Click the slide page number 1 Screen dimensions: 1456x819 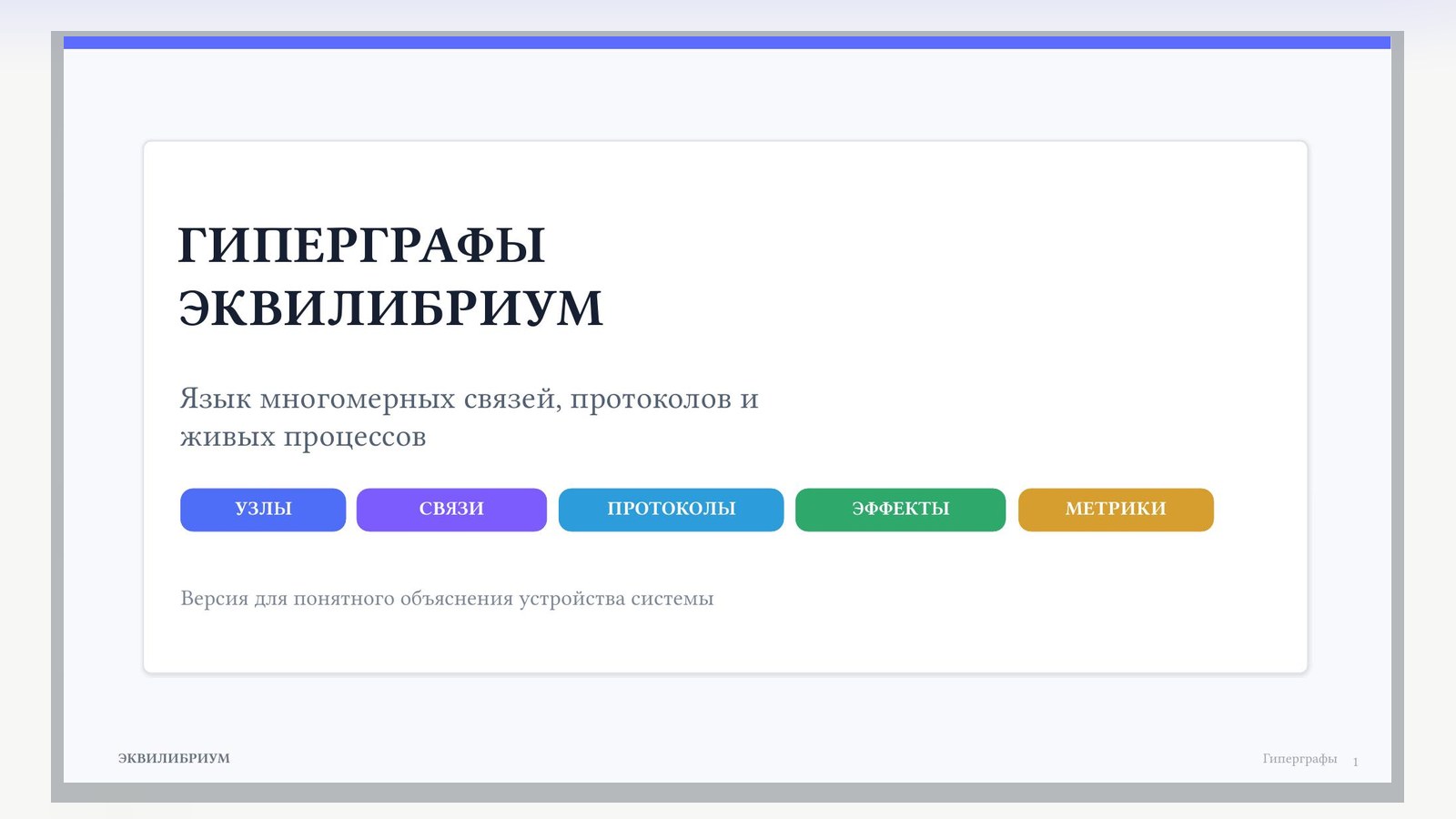click(x=1355, y=762)
